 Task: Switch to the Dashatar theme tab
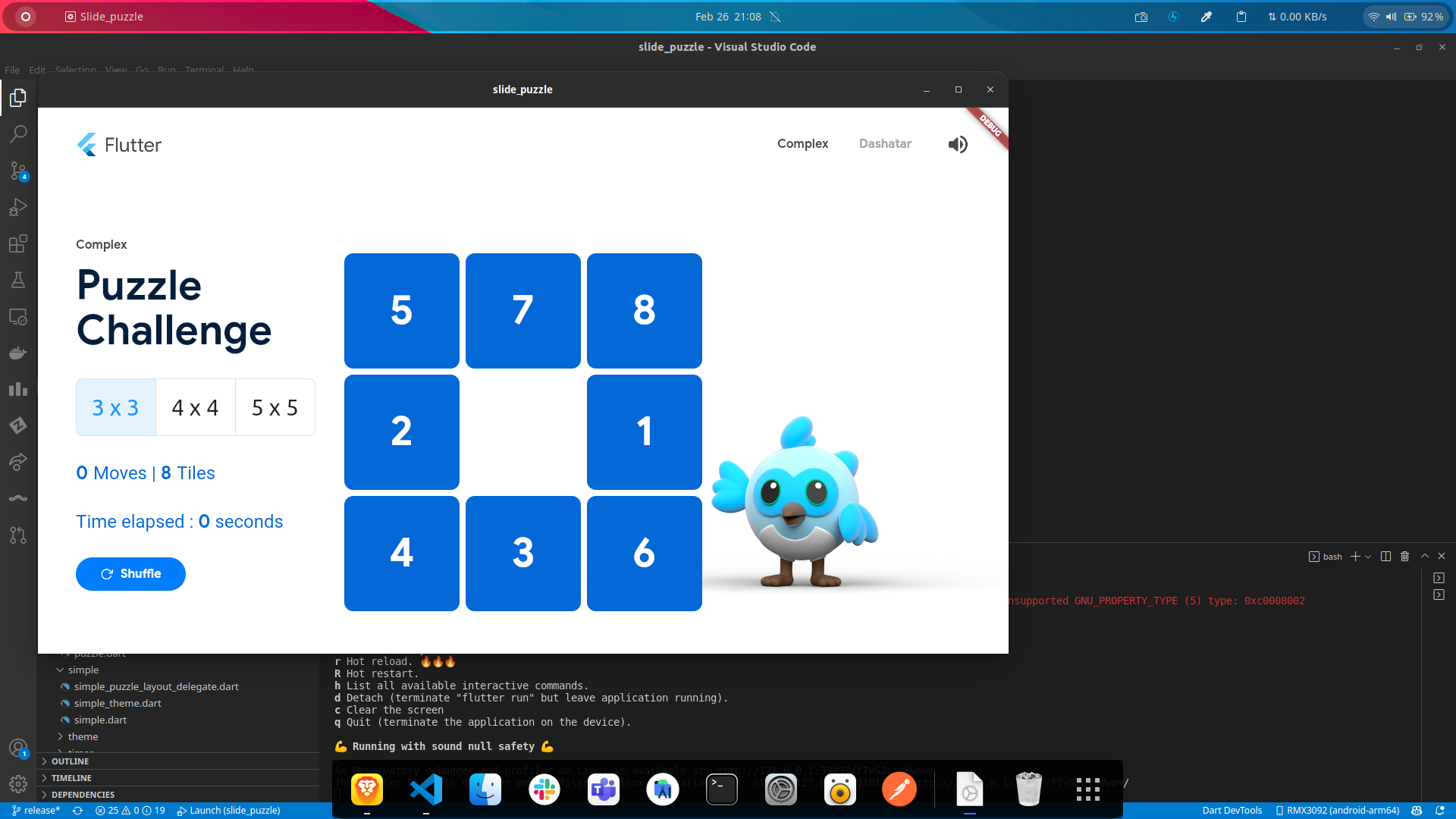point(885,144)
